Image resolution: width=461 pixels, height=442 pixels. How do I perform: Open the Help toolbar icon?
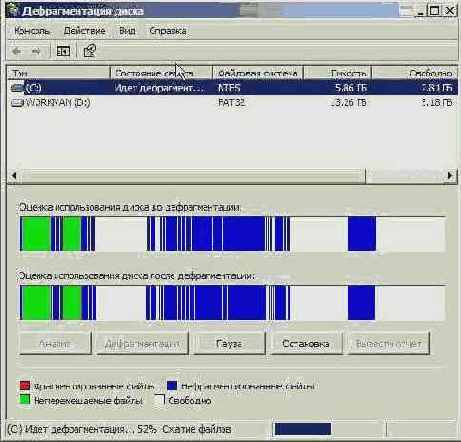[x=89, y=51]
